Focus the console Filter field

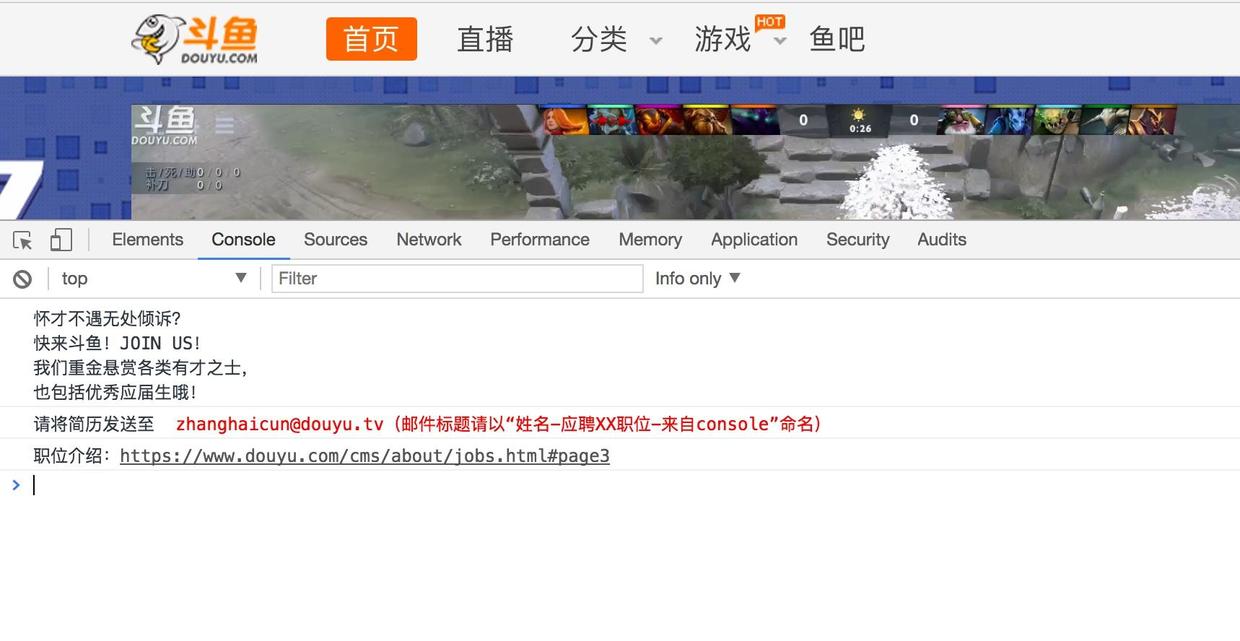coord(457,279)
